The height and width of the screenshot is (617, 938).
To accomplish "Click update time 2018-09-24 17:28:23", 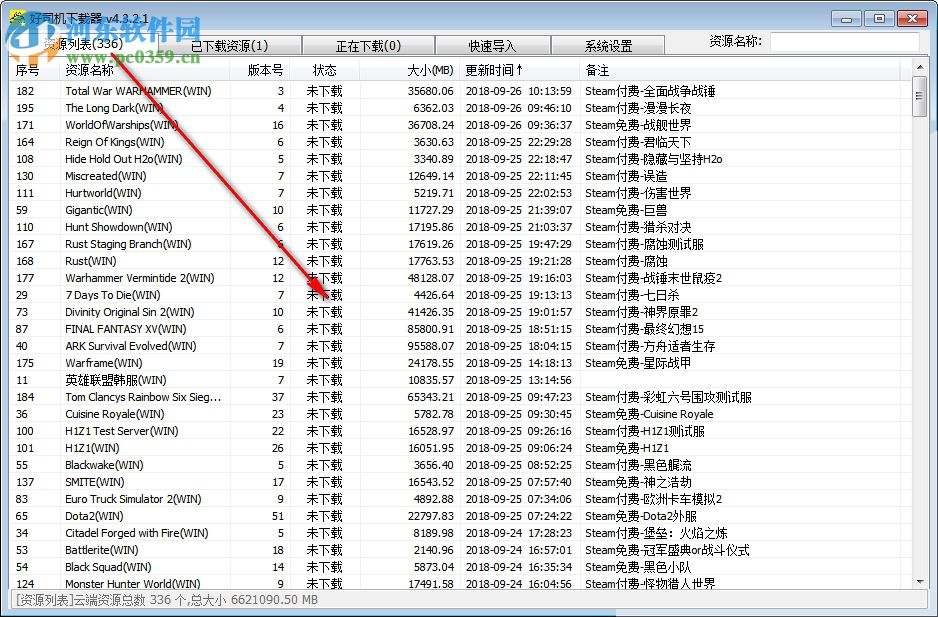I will click(x=519, y=533).
